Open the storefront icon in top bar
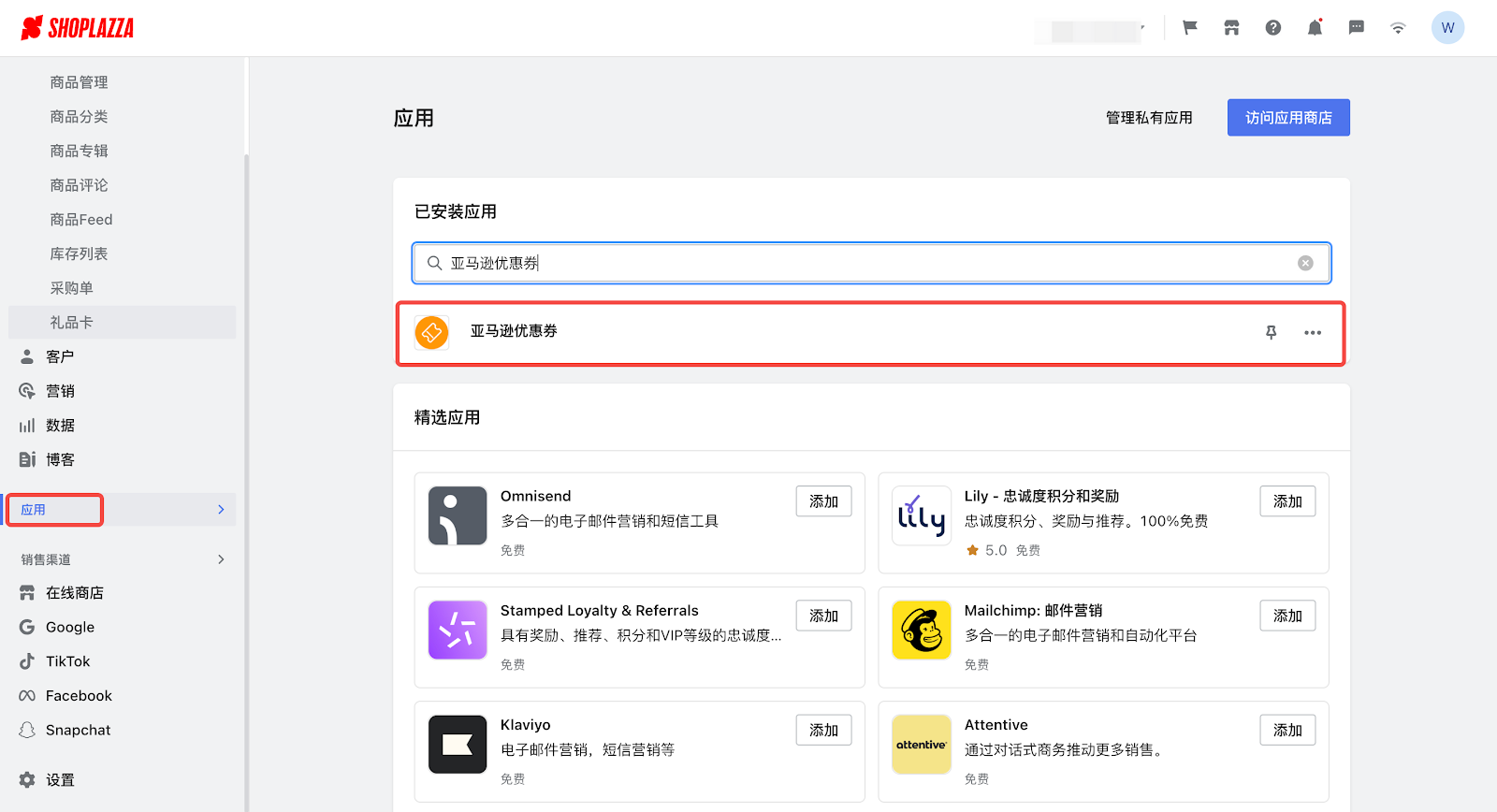Screen dimensions: 1497x812 point(1231,28)
